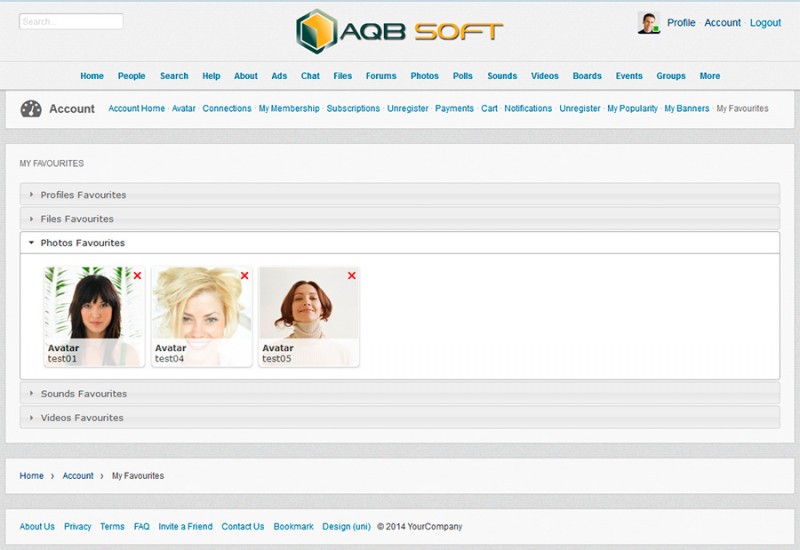This screenshot has height=550, width=800.
Task: Open Invite a Friend footer link
Action: pos(185,526)
